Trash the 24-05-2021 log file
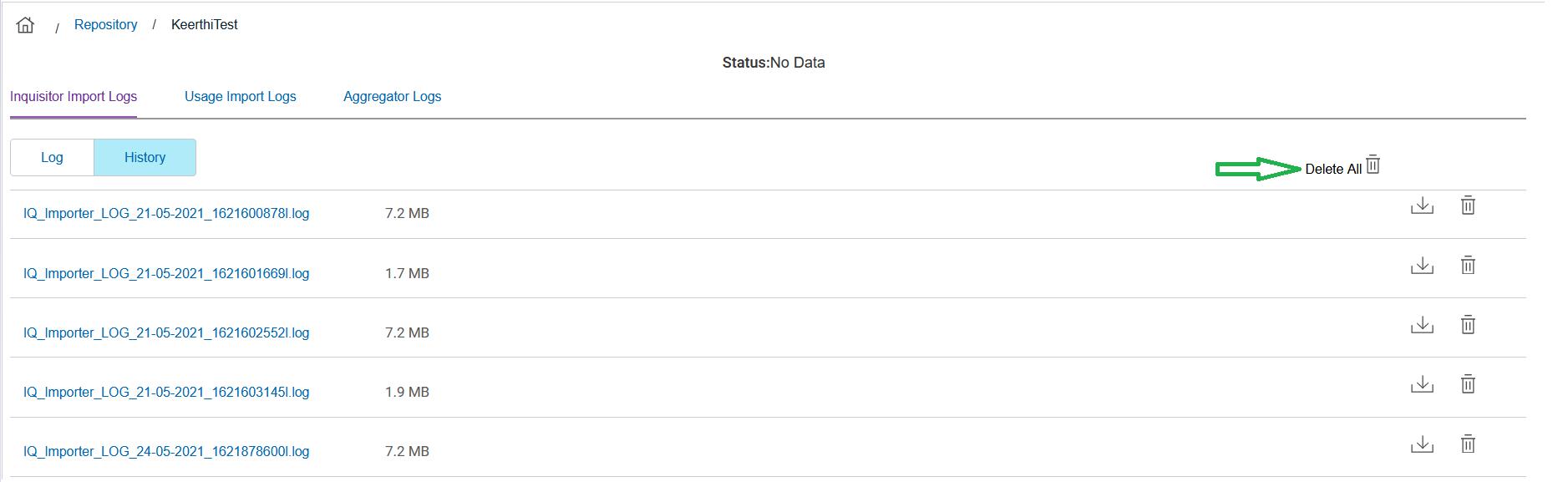 point(1468,444)
